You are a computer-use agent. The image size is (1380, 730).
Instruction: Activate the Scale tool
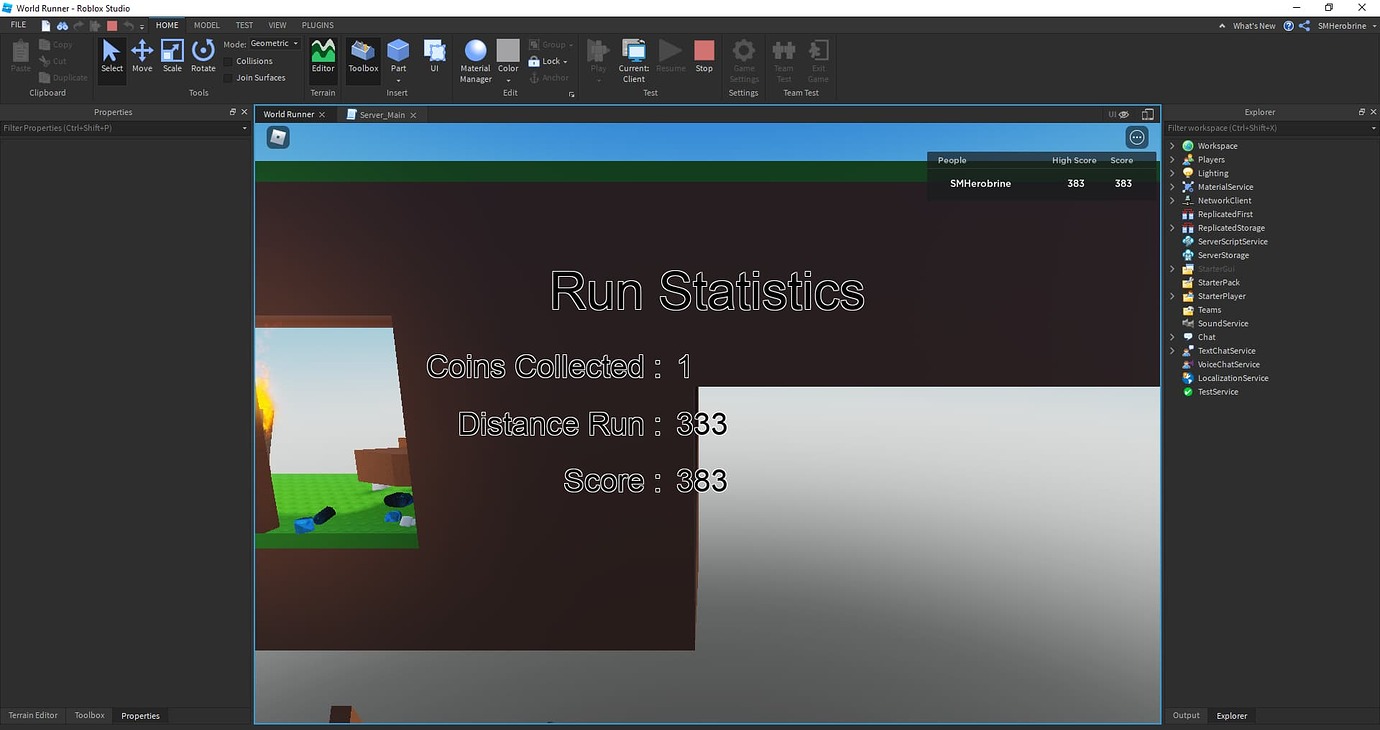tap(171, 57)
